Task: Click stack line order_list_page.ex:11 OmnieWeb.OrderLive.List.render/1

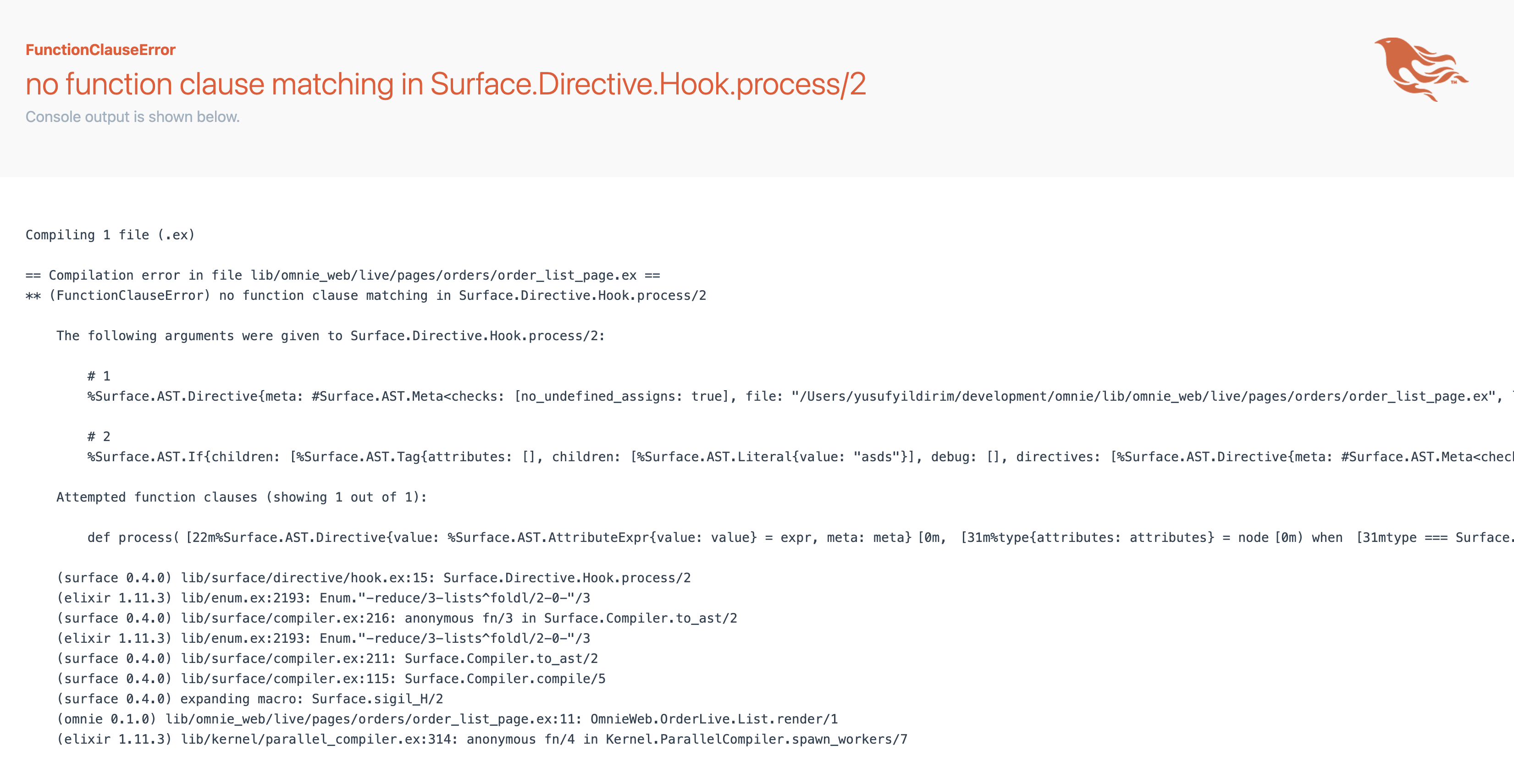Action: click(x=447, y=719)
